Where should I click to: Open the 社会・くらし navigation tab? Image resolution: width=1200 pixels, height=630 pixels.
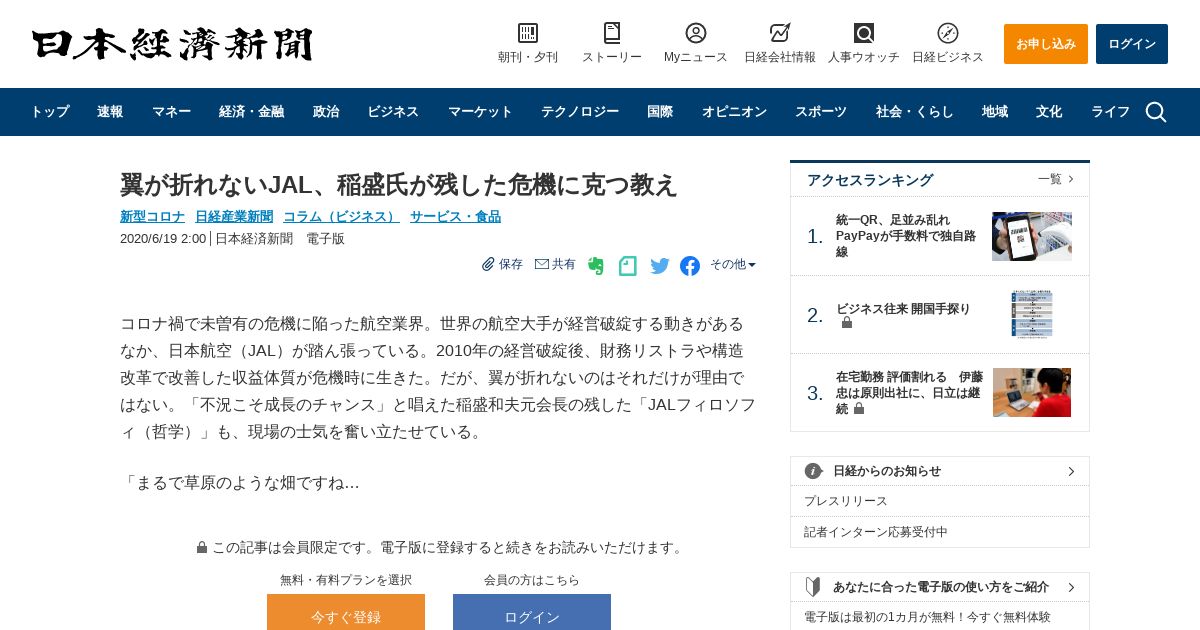(x=915, y=112)
